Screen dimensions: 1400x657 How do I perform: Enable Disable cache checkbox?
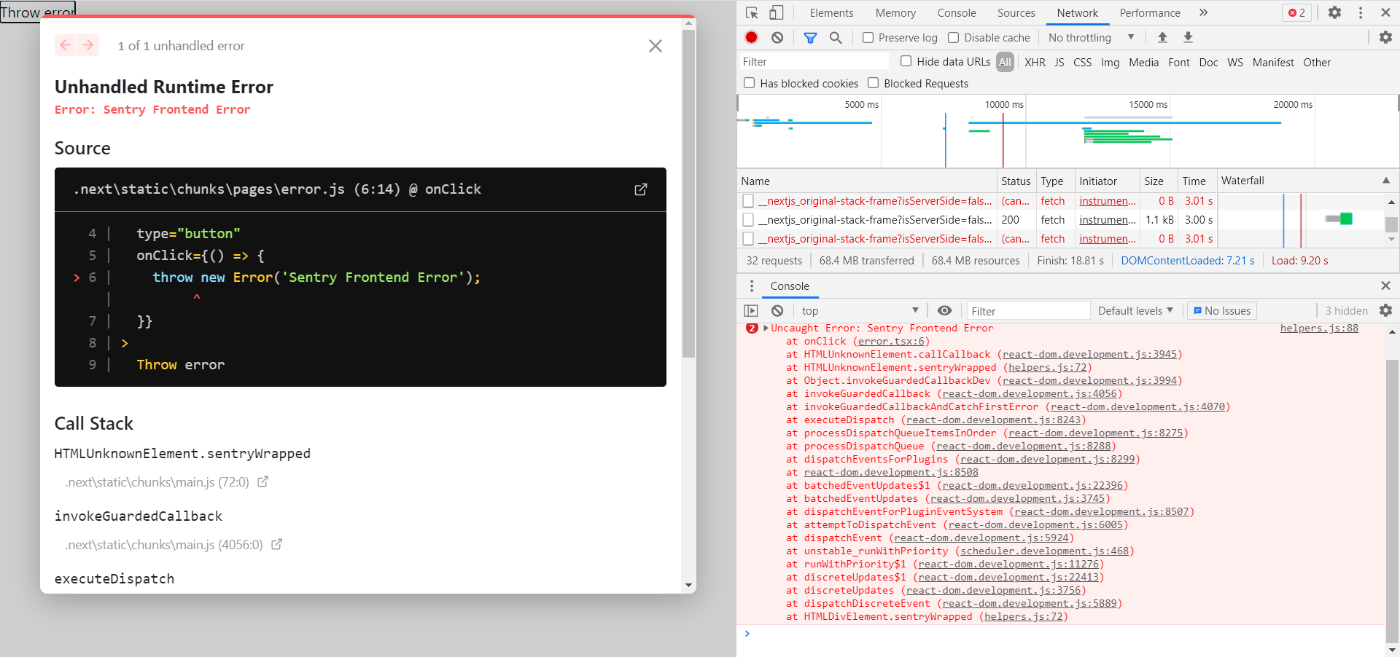953,38
